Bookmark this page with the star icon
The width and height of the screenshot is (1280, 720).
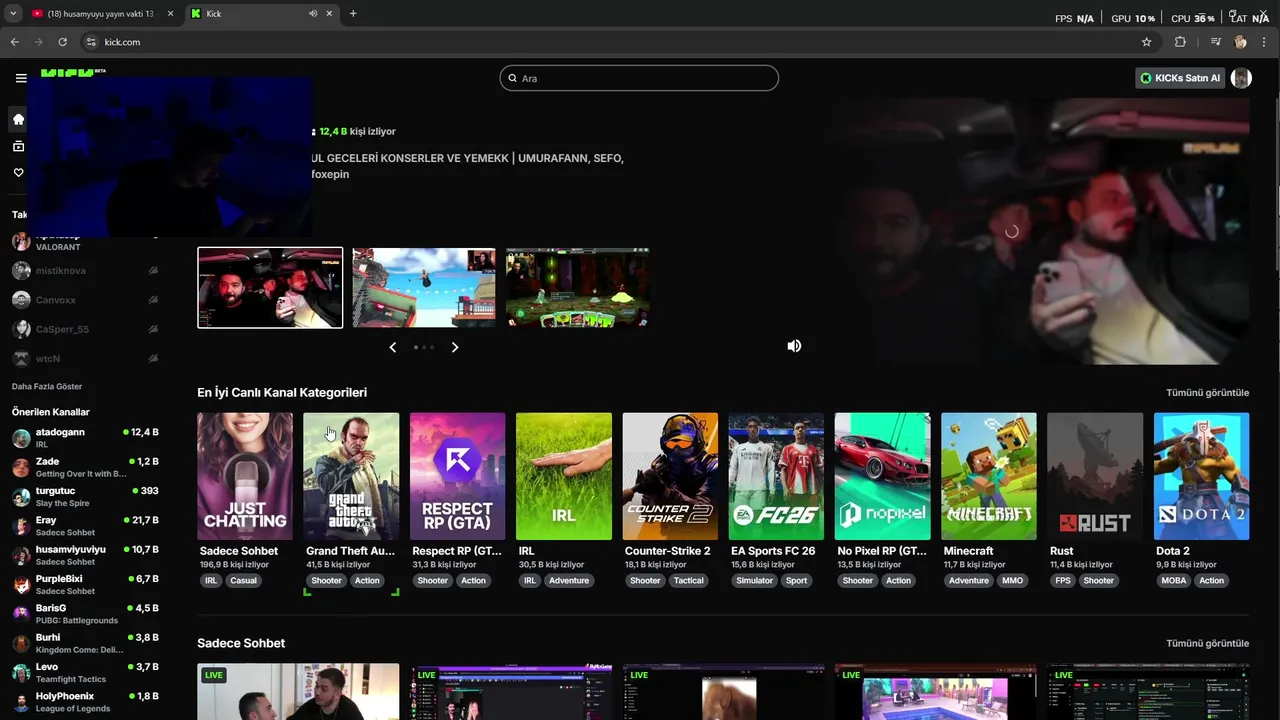tap(1147, 42)
